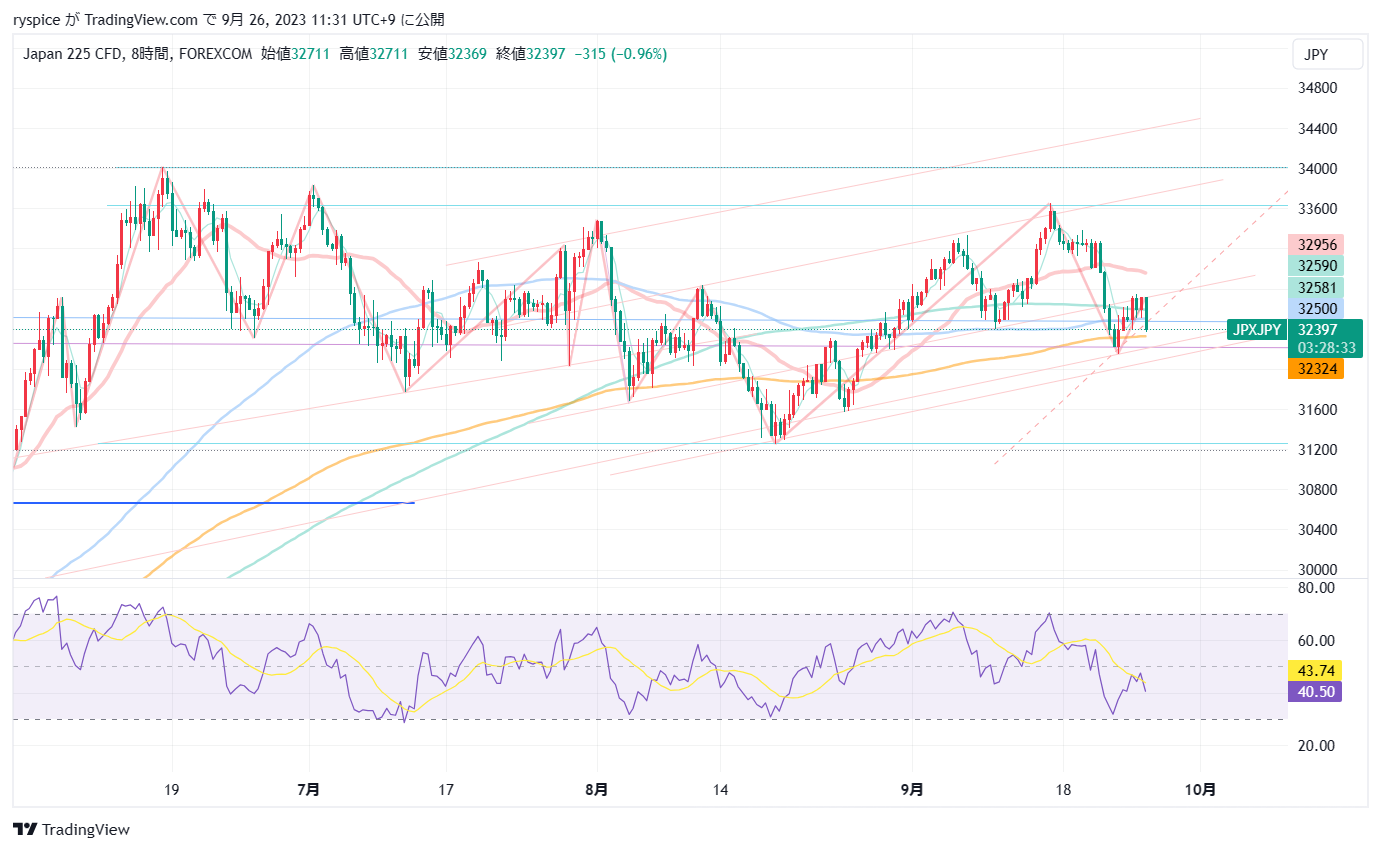The width and height of the screenshot is (1381, 851).
Task: Click the 17 date axis label
Action: coord(446,790)
